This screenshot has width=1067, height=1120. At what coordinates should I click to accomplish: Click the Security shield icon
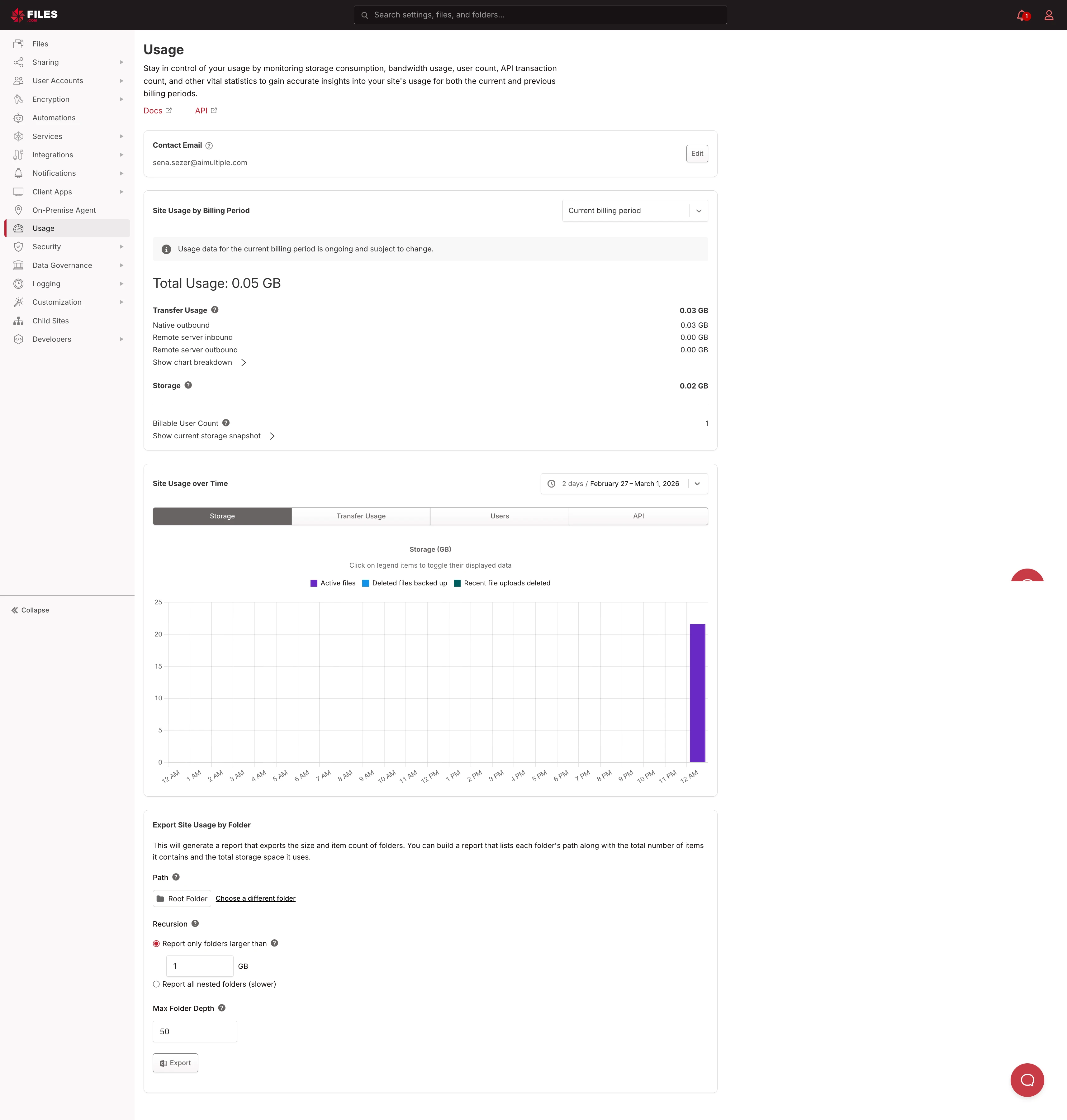(19, 247)
